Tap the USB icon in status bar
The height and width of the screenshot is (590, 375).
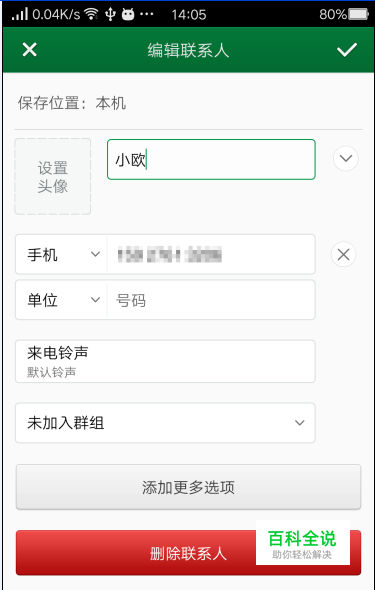110,14
